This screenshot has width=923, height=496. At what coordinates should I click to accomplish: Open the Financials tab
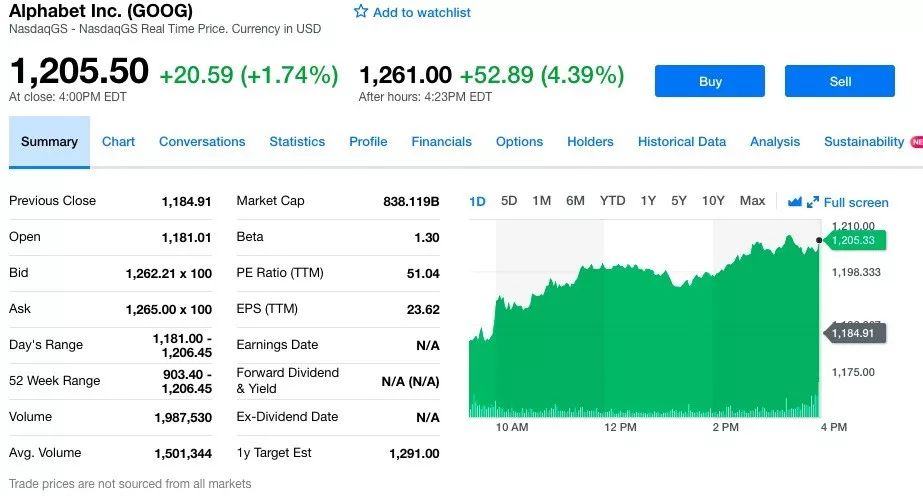(x=441, y=142)
